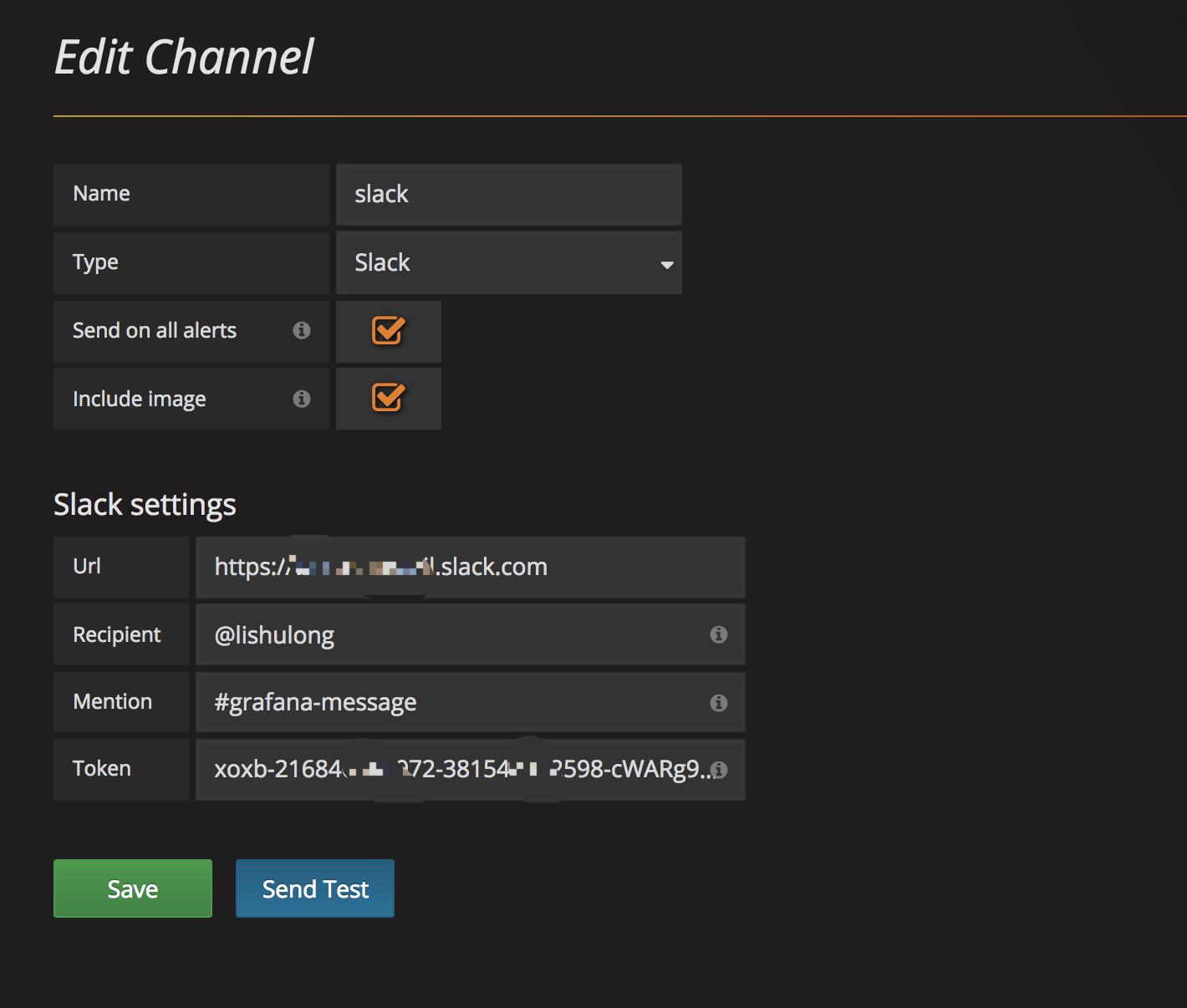Open the Type dropdown showing Slack
This screenshot has width=1187, height=1008.
pos(509,263)
